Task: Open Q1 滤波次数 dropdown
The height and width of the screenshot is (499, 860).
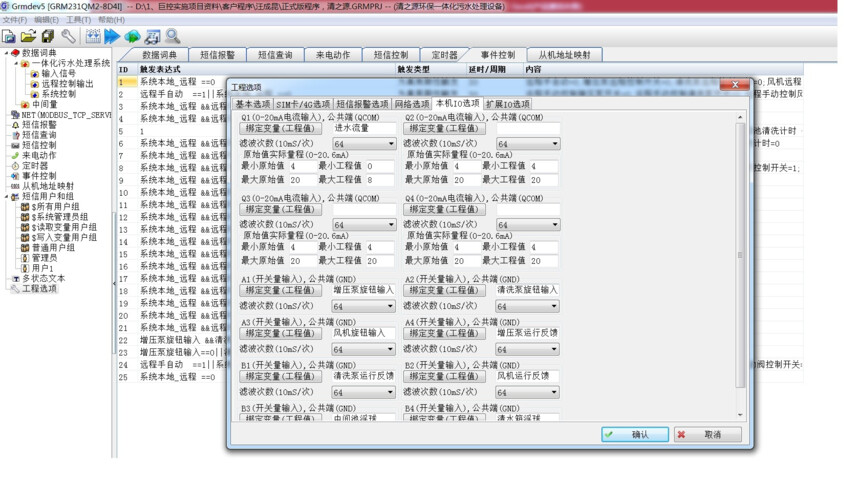Action: 364,144
